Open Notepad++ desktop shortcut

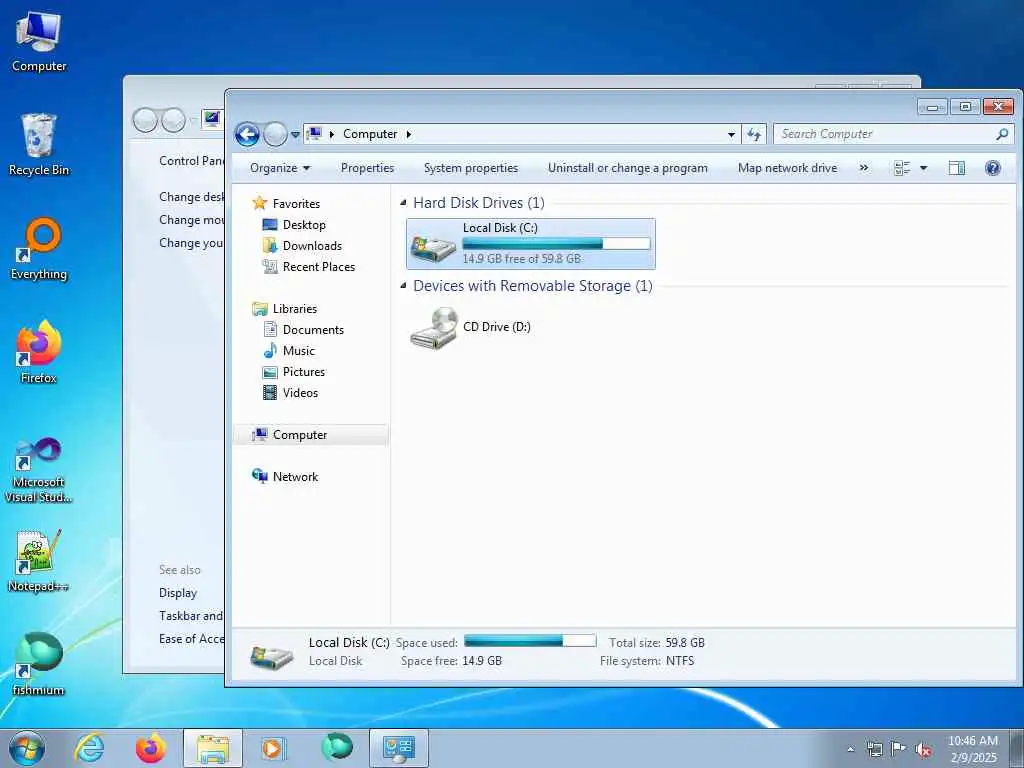click(x=39, y=560)
